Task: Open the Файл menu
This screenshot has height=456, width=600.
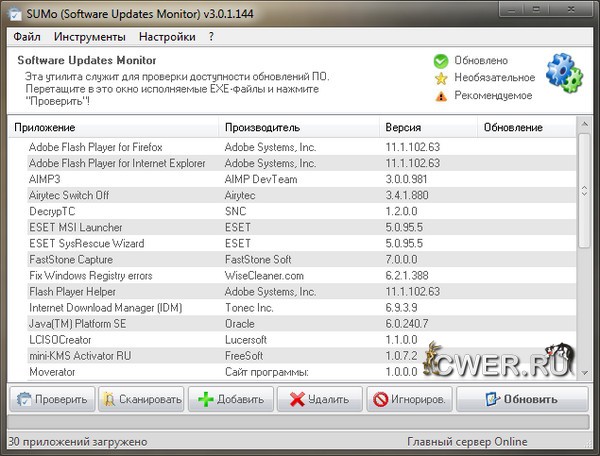Action: (x=27, y=37)
